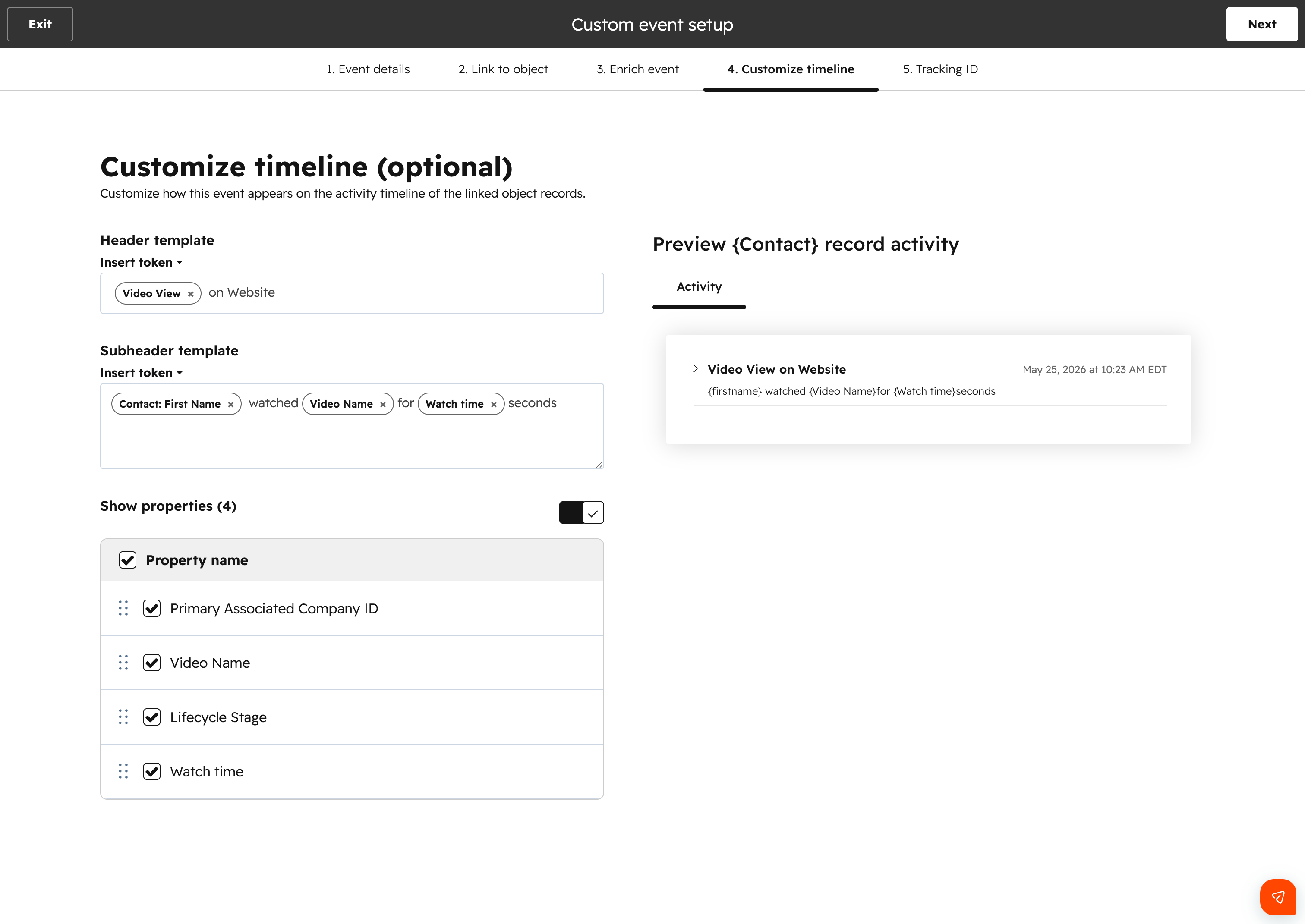Go to step 5. Tracking ID
This screenshot has height=924, width=1305.
tap(940, 69)
